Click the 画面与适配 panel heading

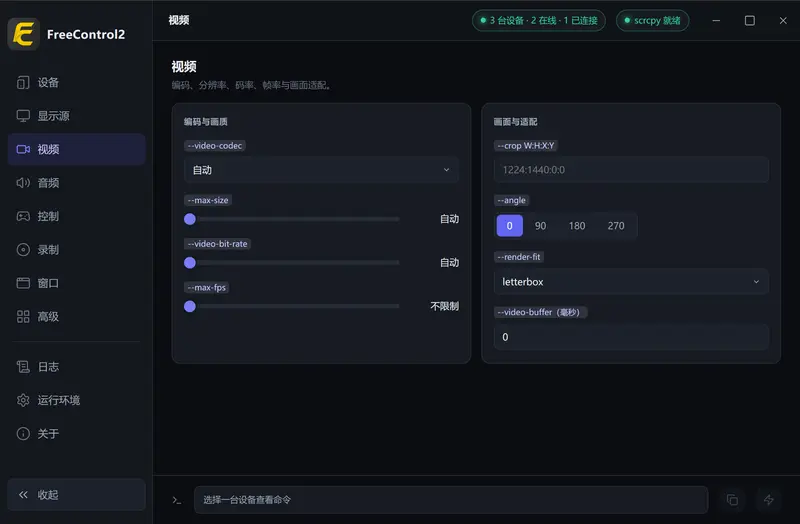[x=515, y=121]
